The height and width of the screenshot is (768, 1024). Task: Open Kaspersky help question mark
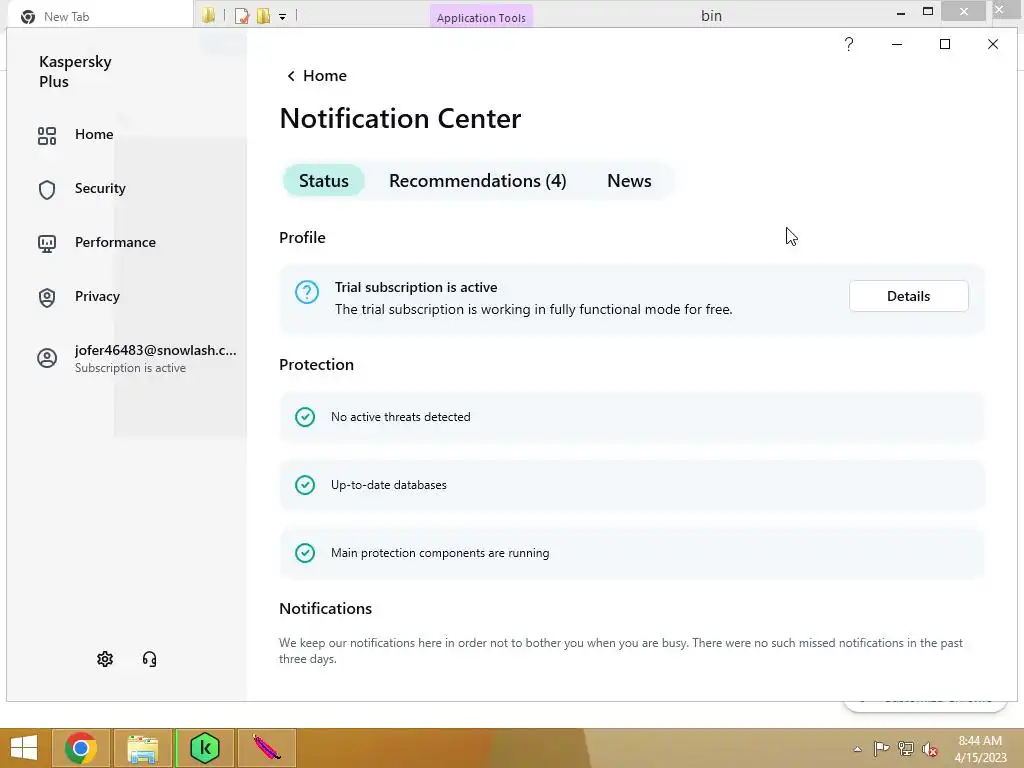[x=849, y=44]
